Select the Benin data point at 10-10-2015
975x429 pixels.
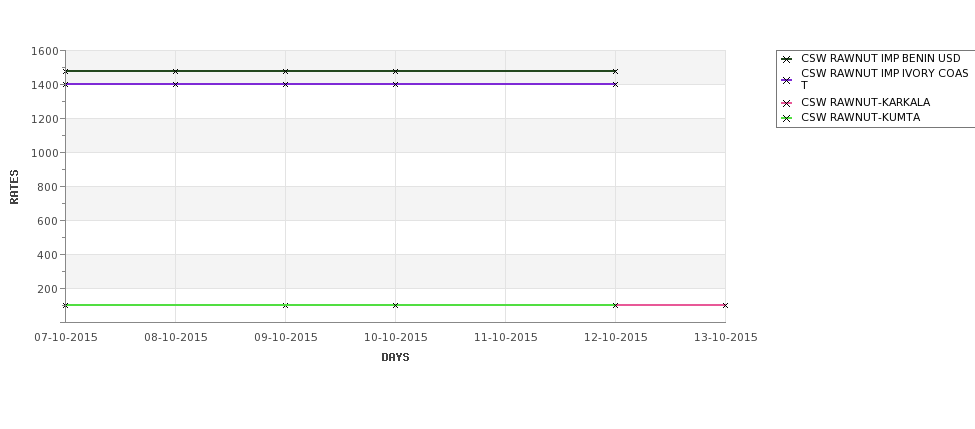tap(395, 72)
